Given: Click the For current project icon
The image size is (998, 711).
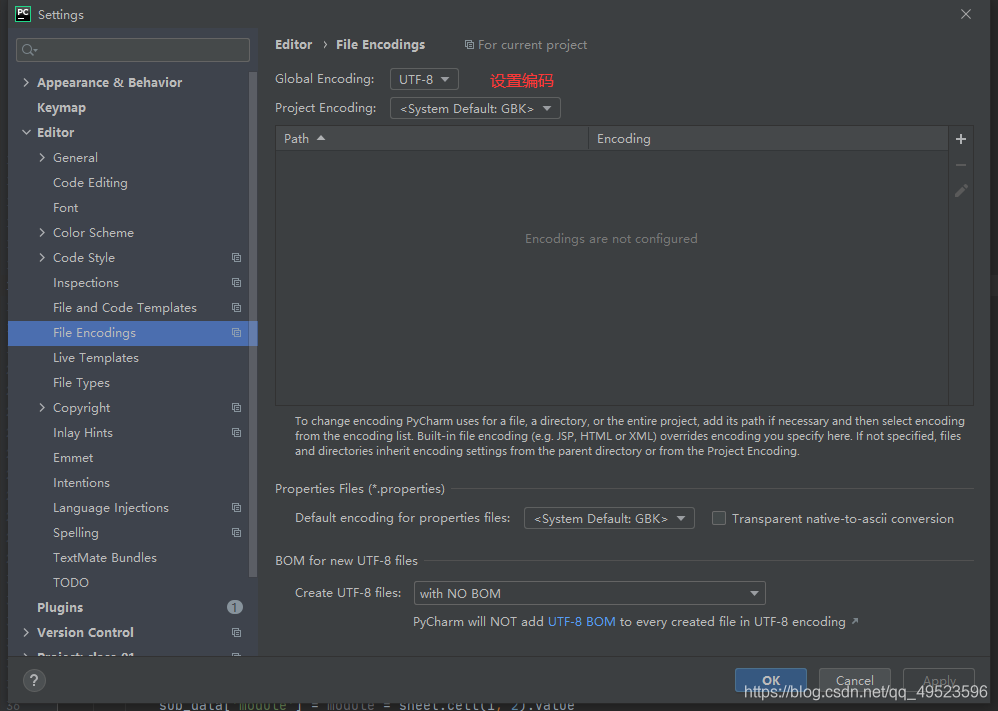Looking at the screenshot, I should click(468, 44).
